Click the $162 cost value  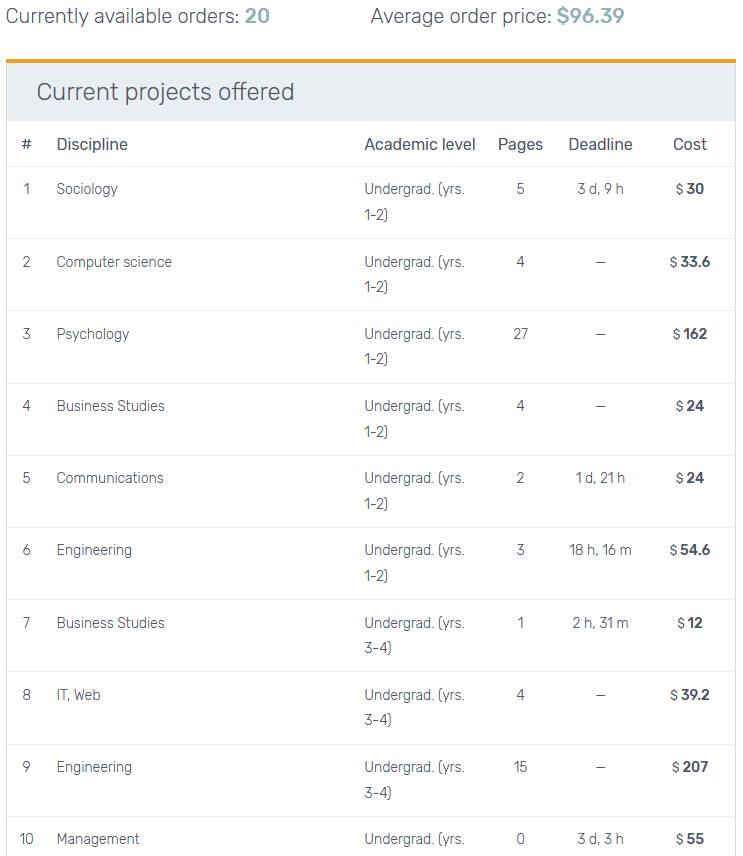pos(690,334)
